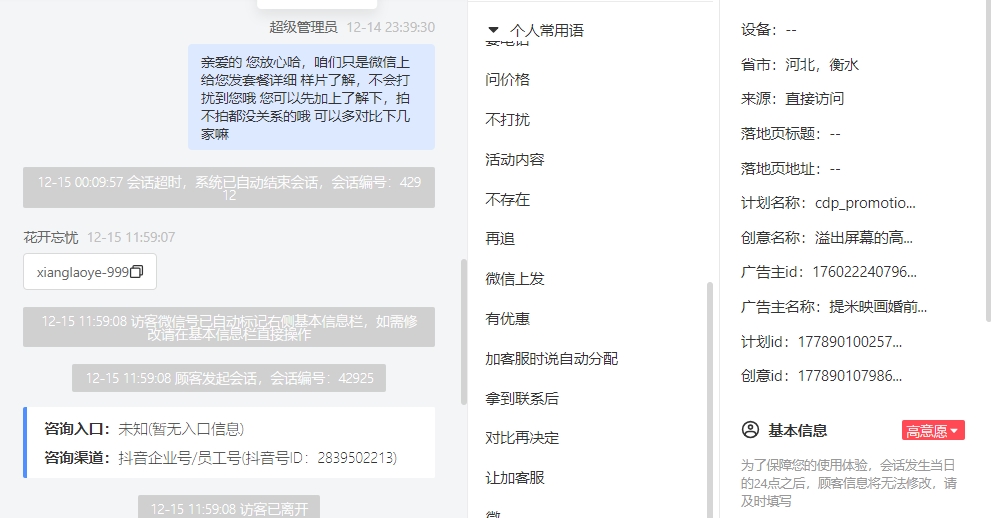This screenshot has height=518, width=991.
Task: Click the 省市 河北，衡水 field
Action: pyautogui.click(x=800, y=64)
